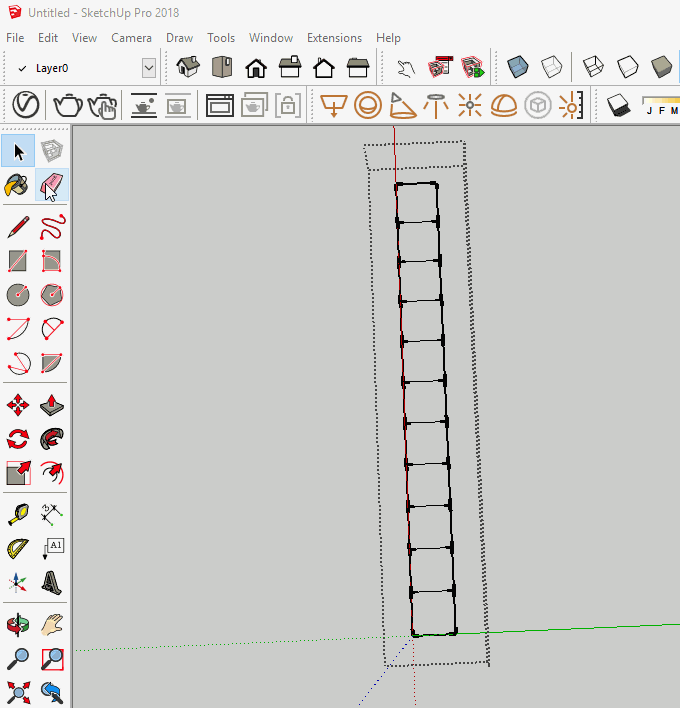This screenshot has width=680, height=708.
Task: Click the Zoom Extents icon
Action: coord(18,691)
